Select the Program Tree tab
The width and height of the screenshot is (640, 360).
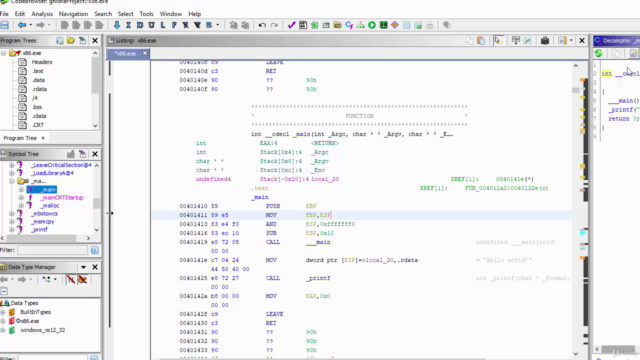coord(20,138)
